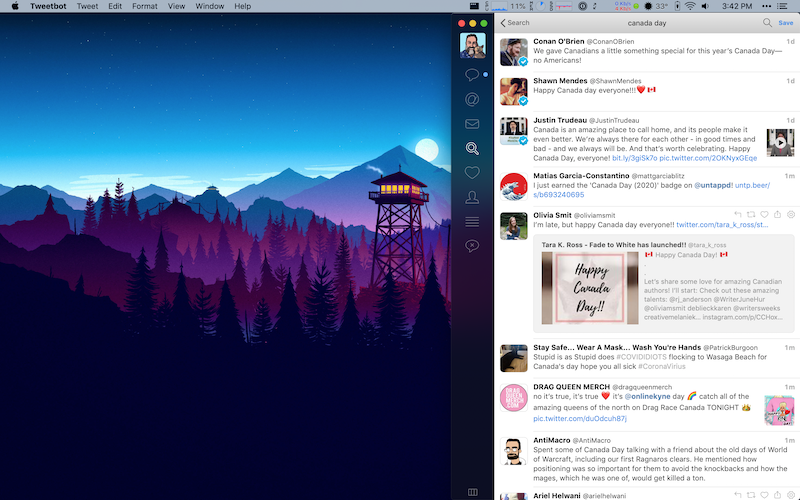Save the canada day search

pos(786,23)
